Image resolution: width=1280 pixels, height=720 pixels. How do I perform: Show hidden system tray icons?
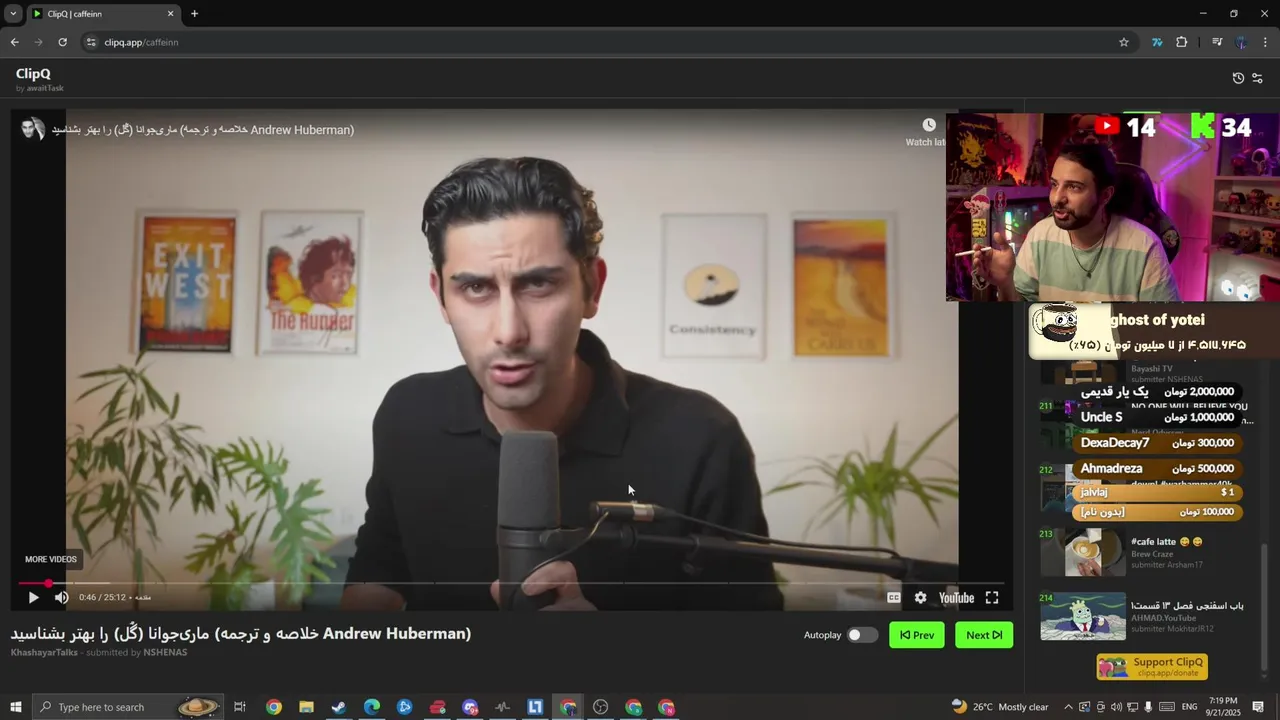1068,707
